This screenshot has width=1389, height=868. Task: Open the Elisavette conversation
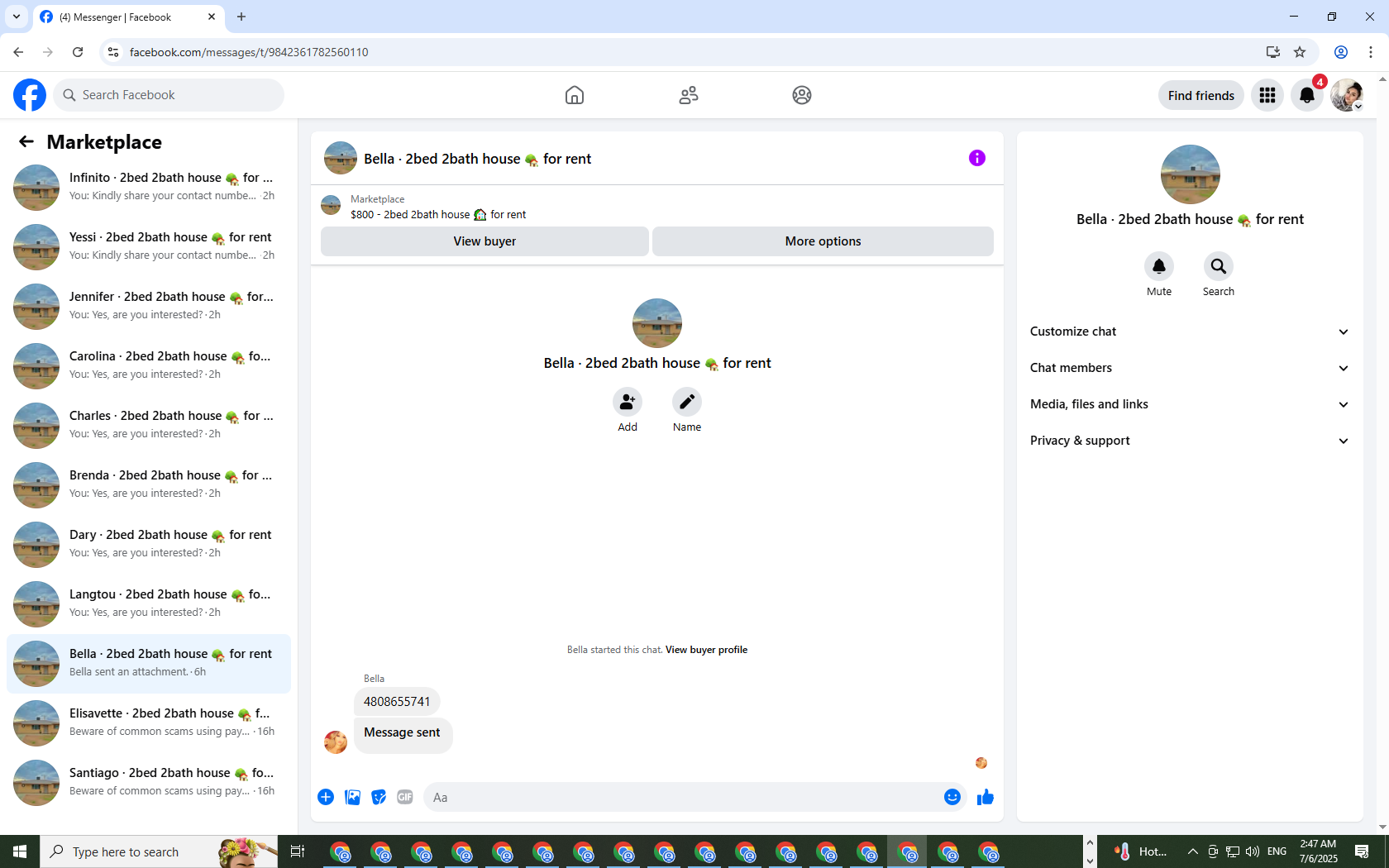click(149, 723)
